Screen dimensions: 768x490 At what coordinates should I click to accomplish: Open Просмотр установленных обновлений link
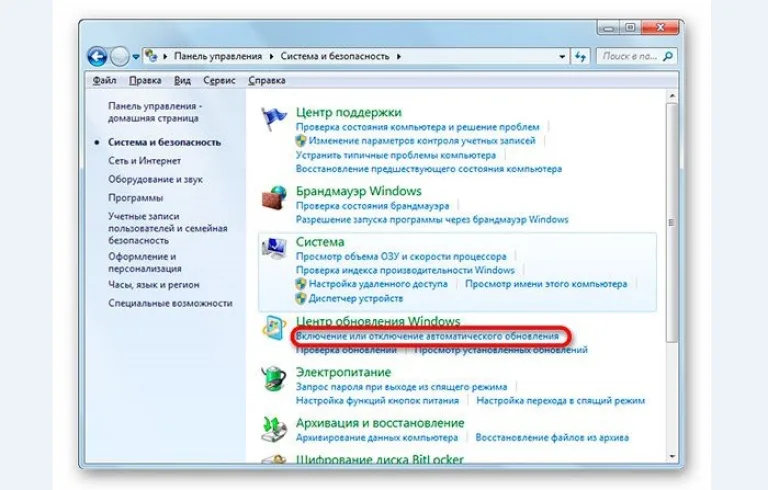(501, 350)
